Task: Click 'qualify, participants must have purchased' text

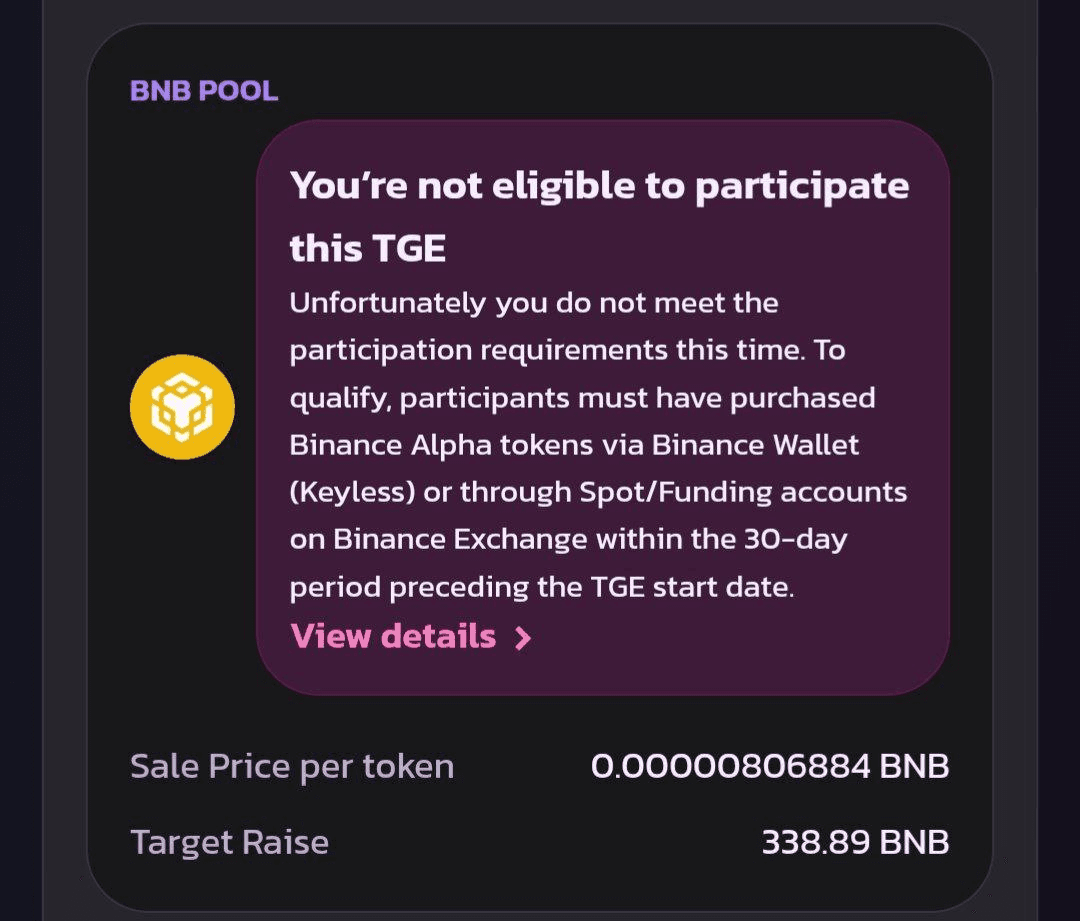Action: (x=582, y=398)
